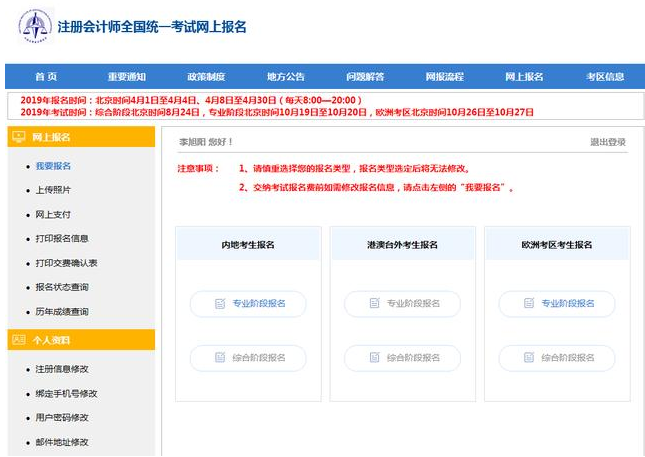Open 打印交费确认表 sidebar link
The image size is (645, 457).
click(x=66, y=263)
